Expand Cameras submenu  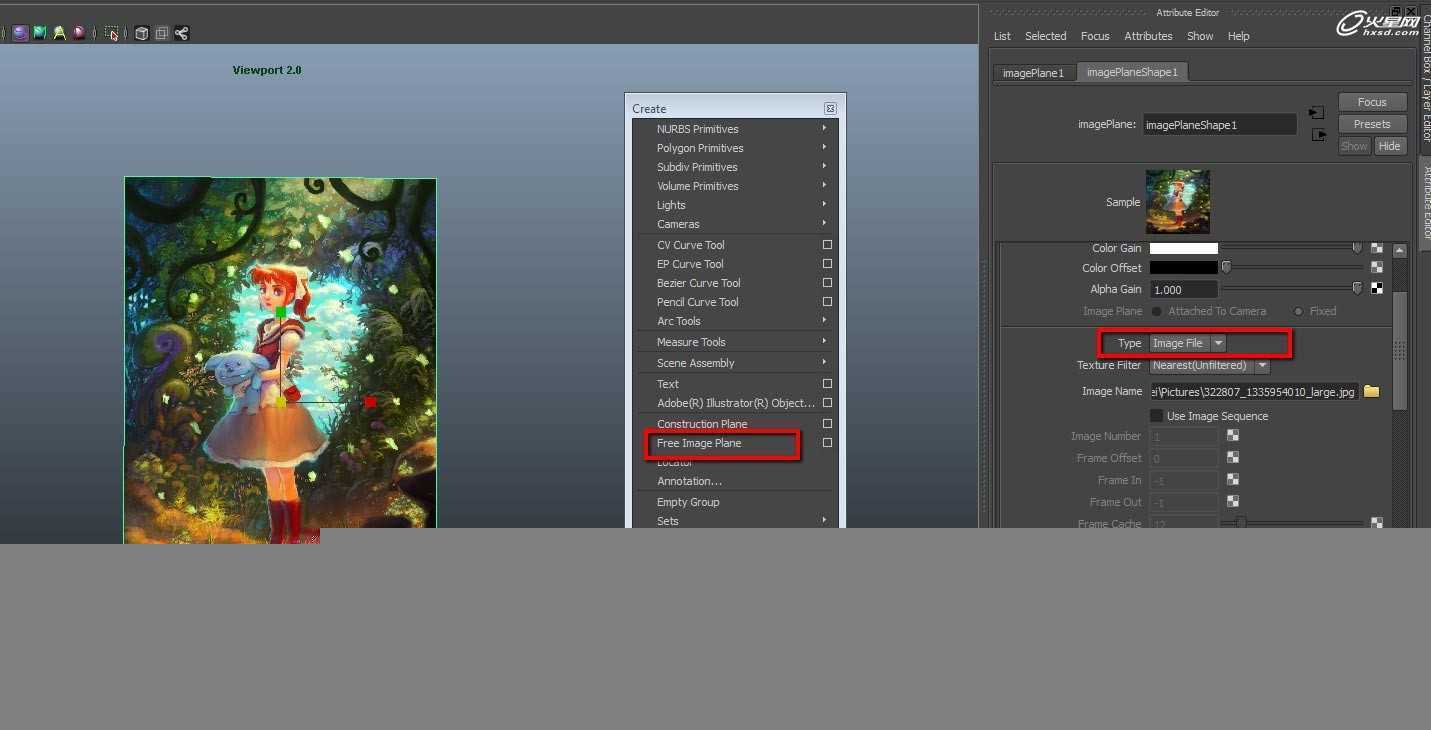click(736, 223)
